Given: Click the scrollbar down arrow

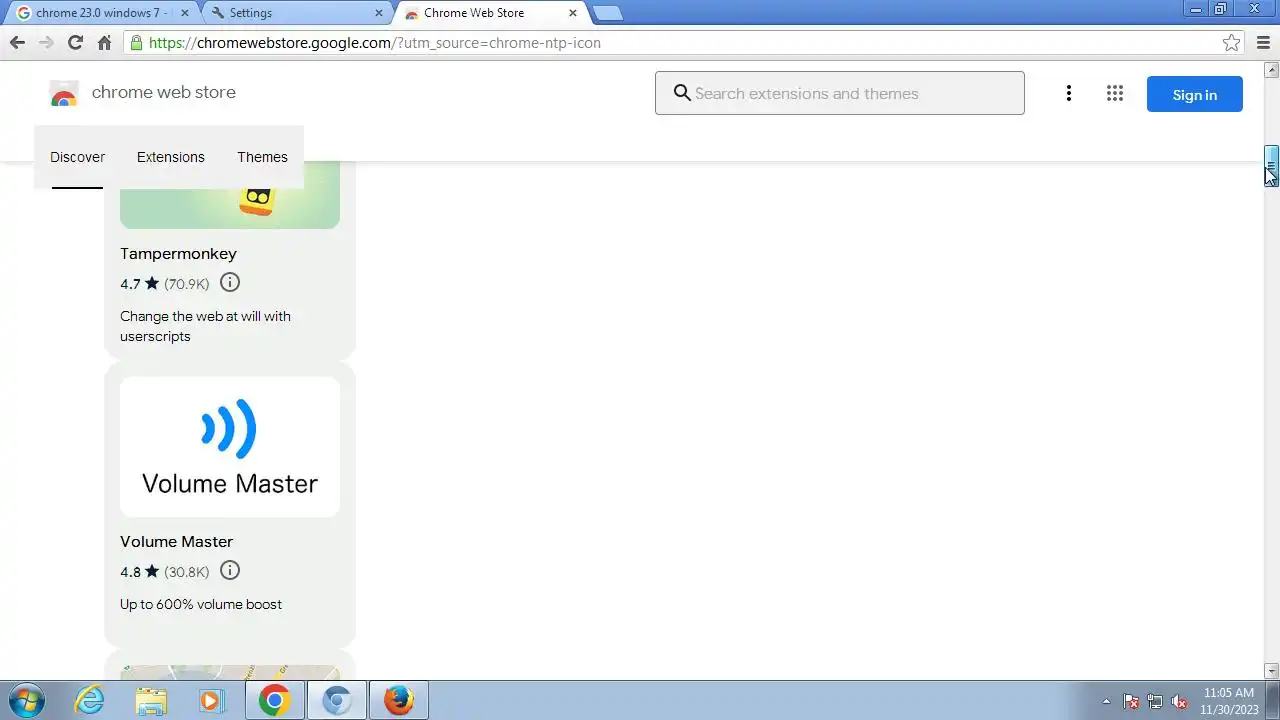Looking at the screenshot, I should click(x=1272, y=671).
